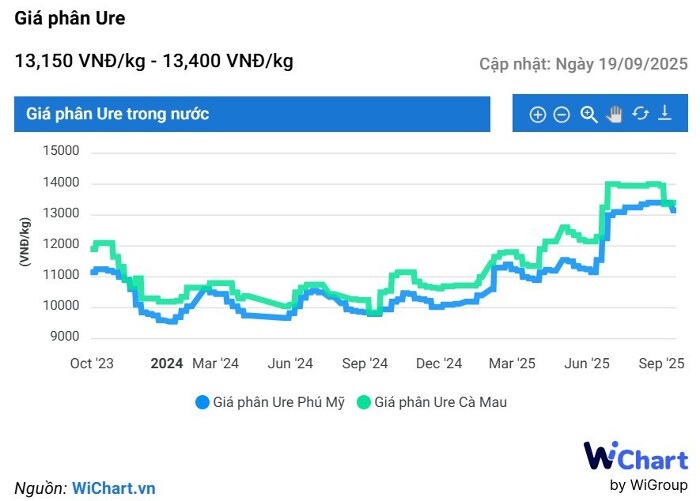The height and width of the screenshot is (501, 700).
Task: Click the 2024 x-axis year label
Action: point(166,364)
